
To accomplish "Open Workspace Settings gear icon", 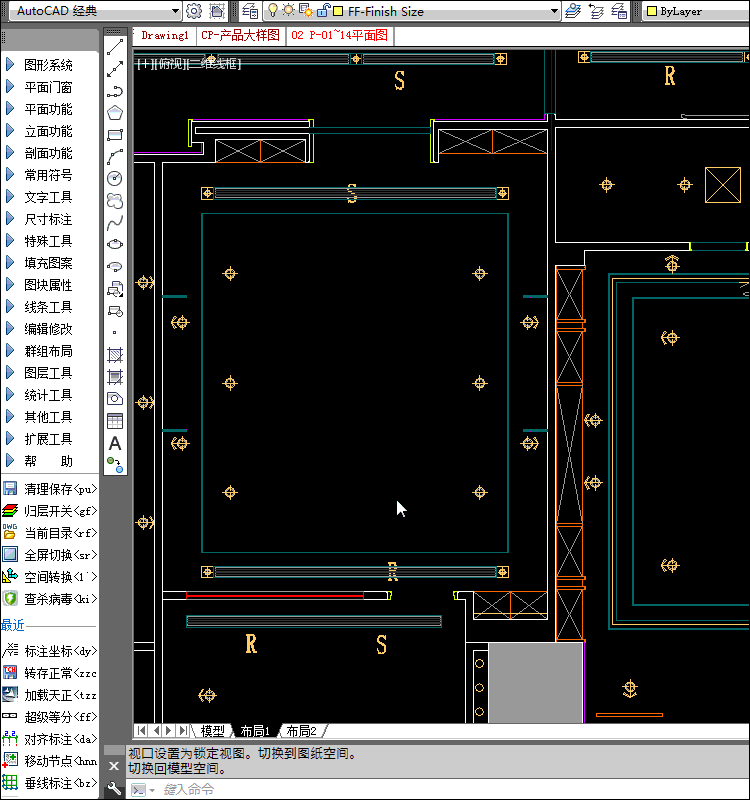I will point(193,11).
